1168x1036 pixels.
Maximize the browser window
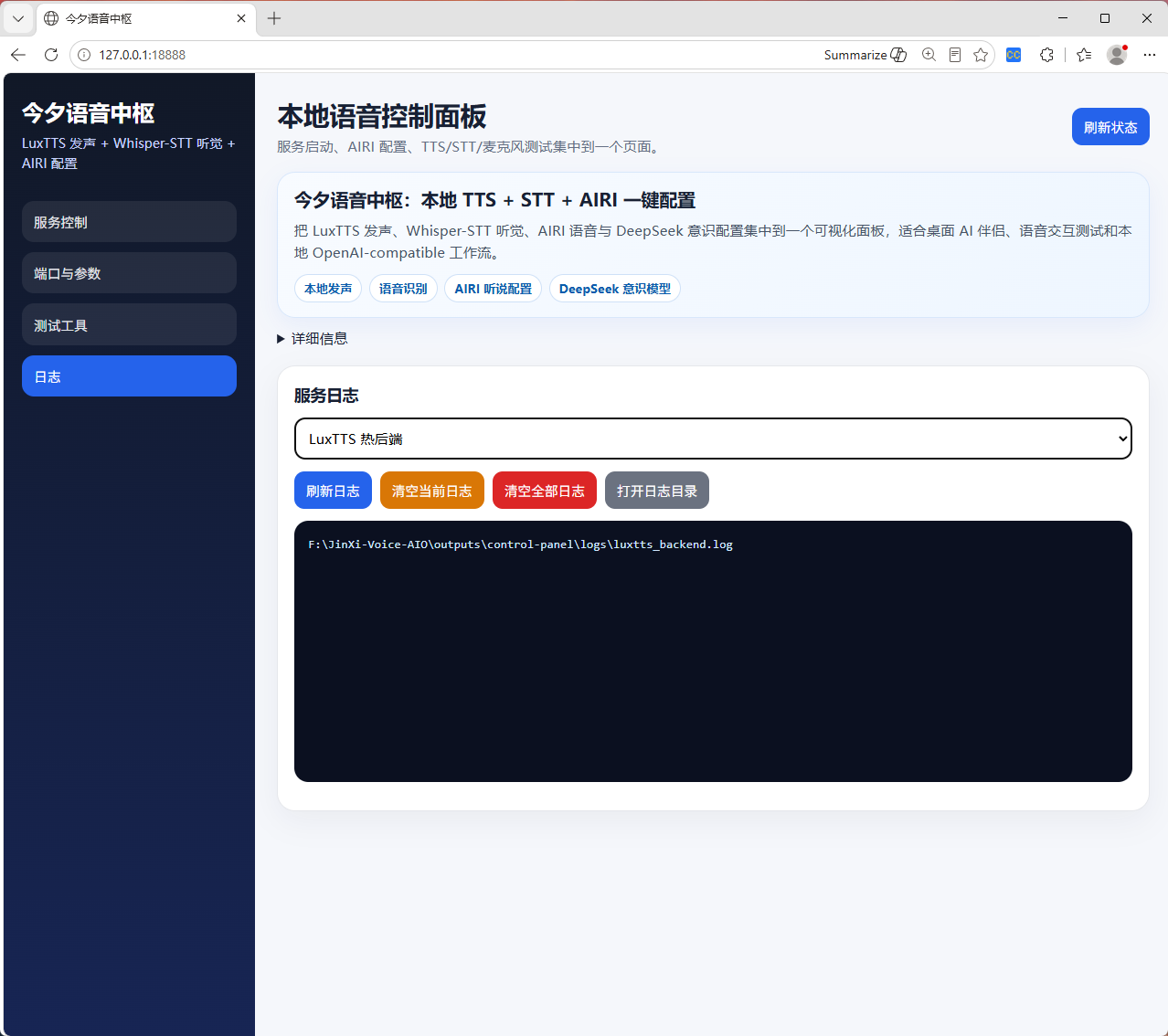coord(1105,18)
